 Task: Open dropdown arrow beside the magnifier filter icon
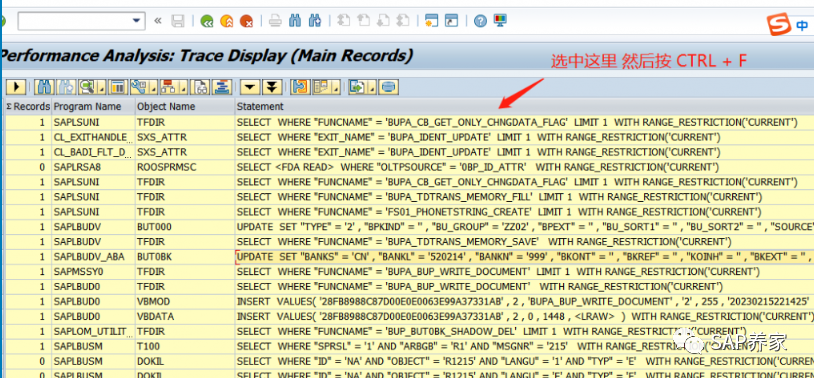click(x=102, y=87)
